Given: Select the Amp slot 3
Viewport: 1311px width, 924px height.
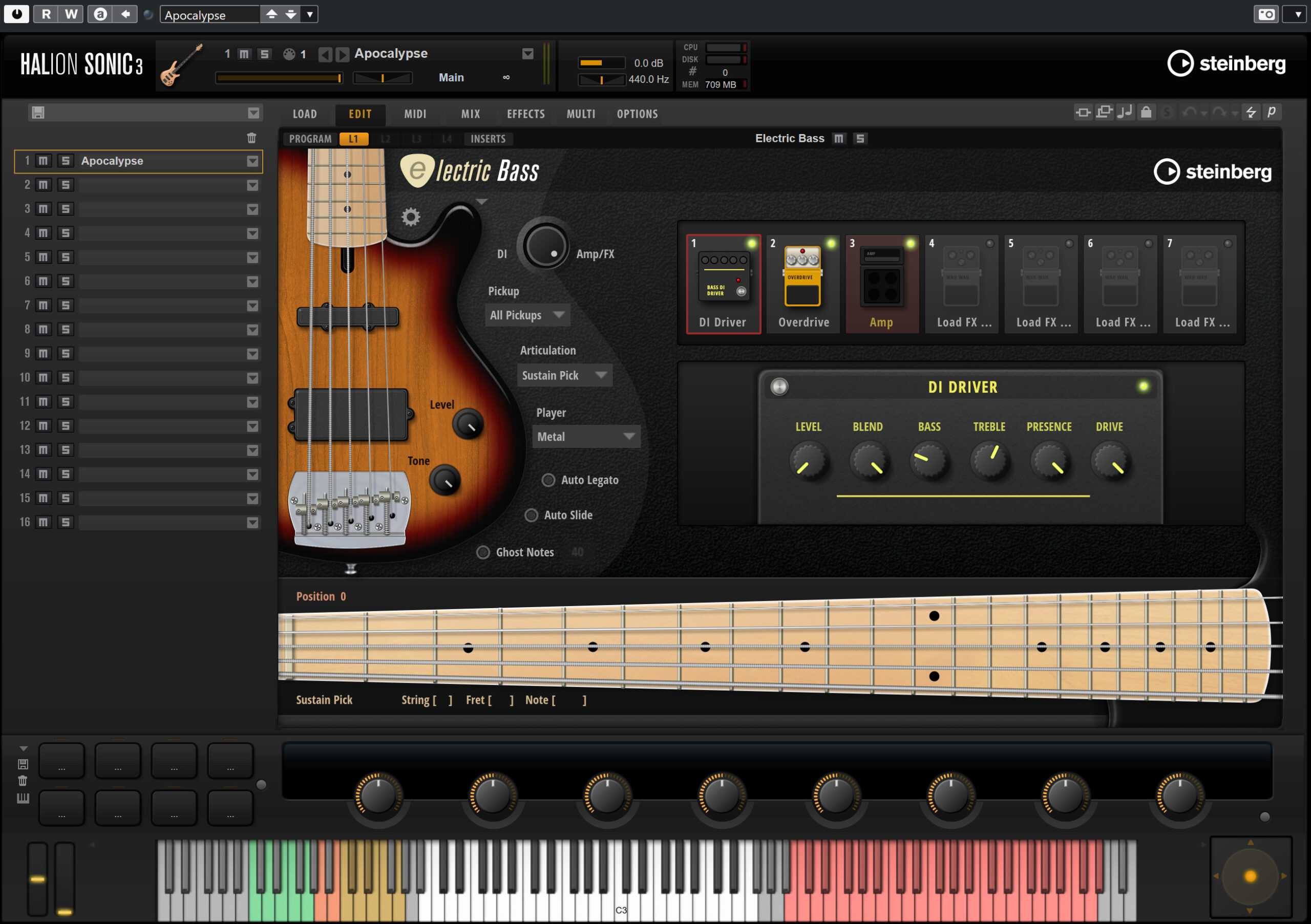Looking at the screenshot, I should pyautogui.click(x=882, y=284).
